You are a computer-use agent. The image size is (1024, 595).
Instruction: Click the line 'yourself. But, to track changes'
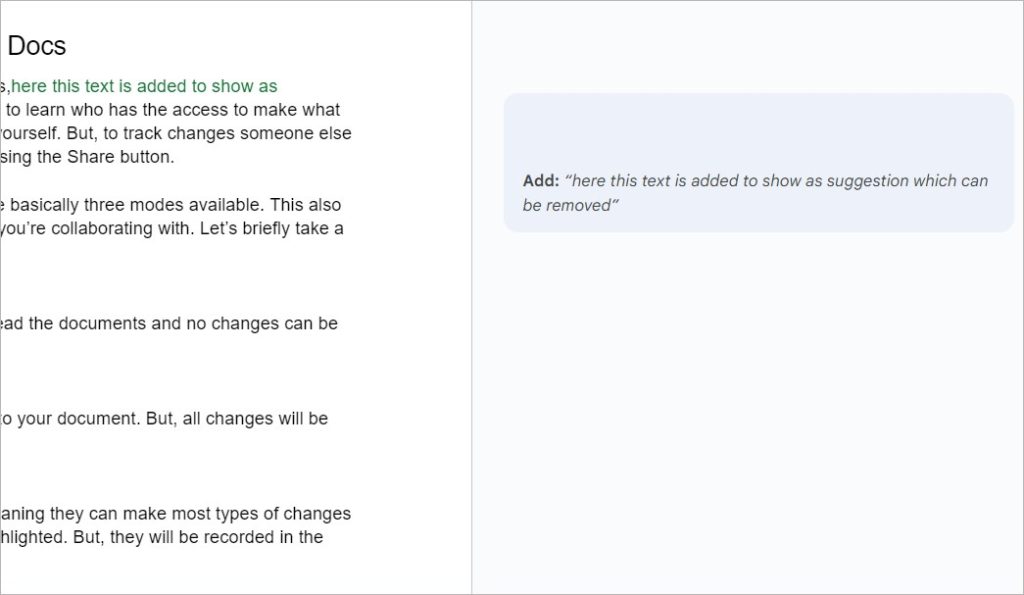(175, 133)
